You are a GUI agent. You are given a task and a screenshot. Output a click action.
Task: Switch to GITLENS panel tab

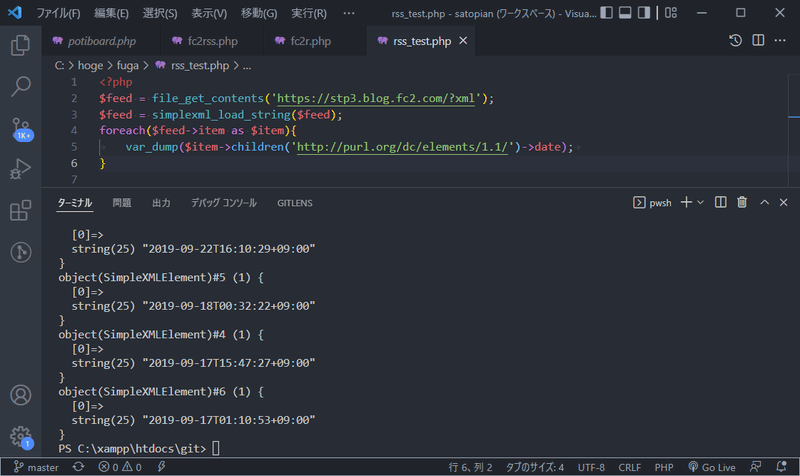[295, 203]
